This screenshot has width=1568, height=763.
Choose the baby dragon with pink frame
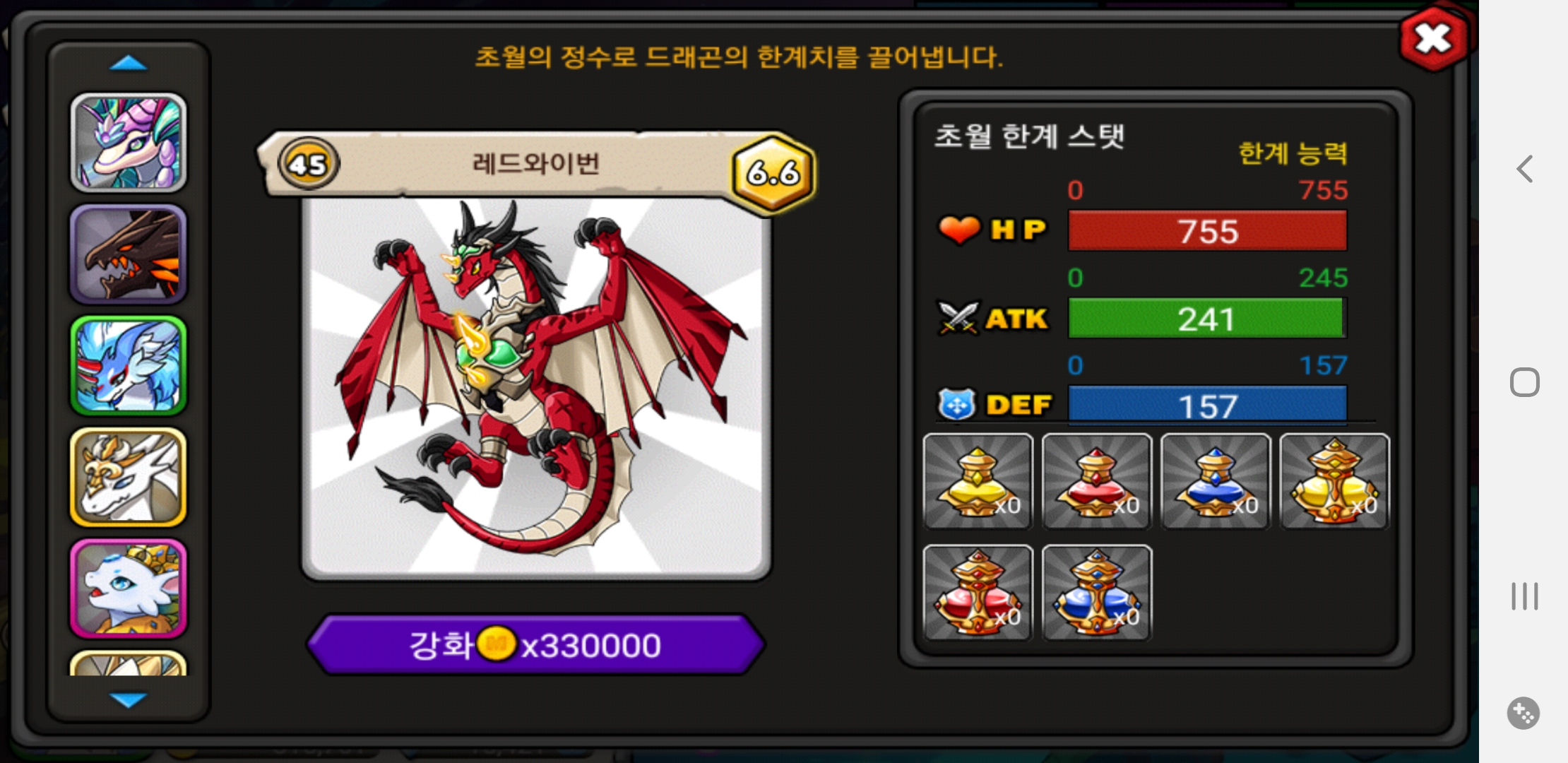pos(128,588)
